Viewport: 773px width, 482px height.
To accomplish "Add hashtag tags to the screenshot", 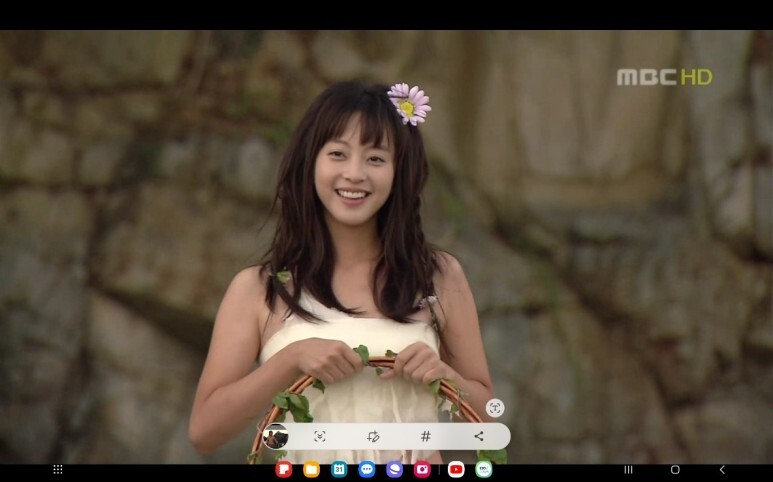I will point(426,436).
